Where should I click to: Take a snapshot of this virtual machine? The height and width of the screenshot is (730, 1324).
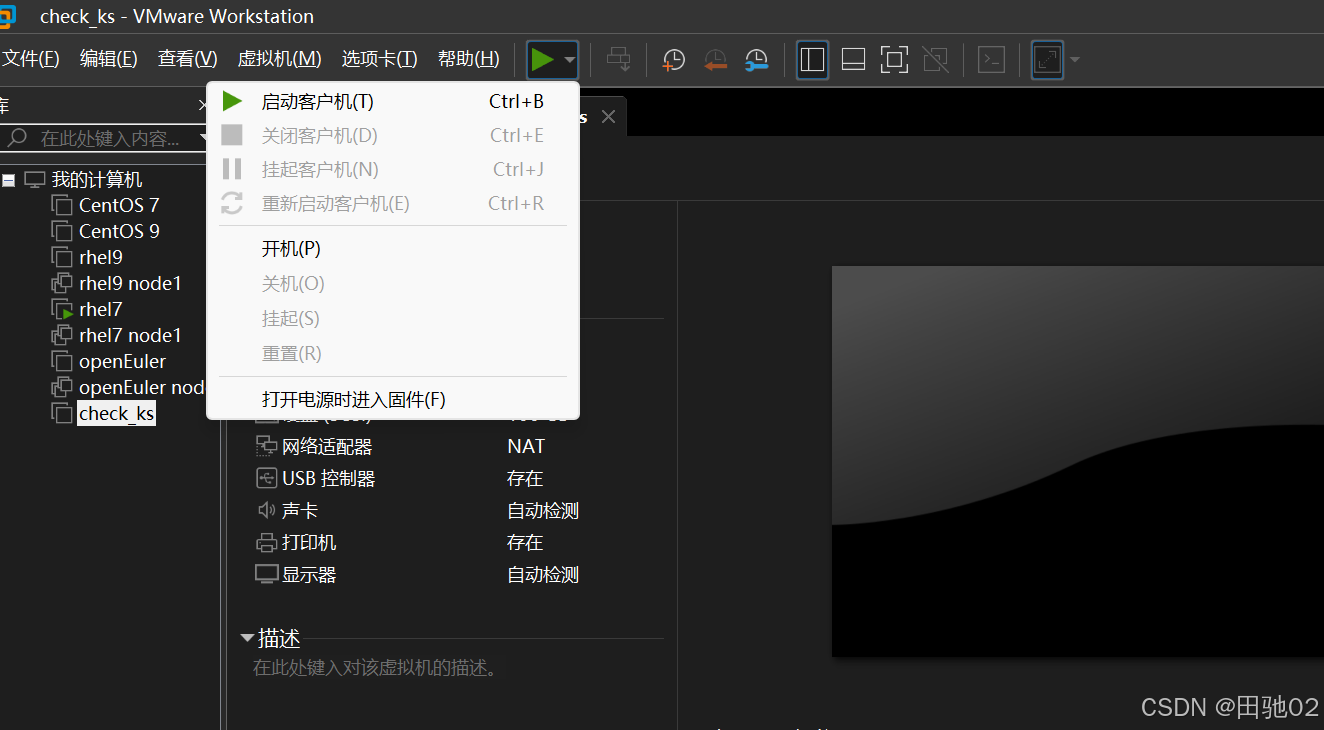point(673,60)
